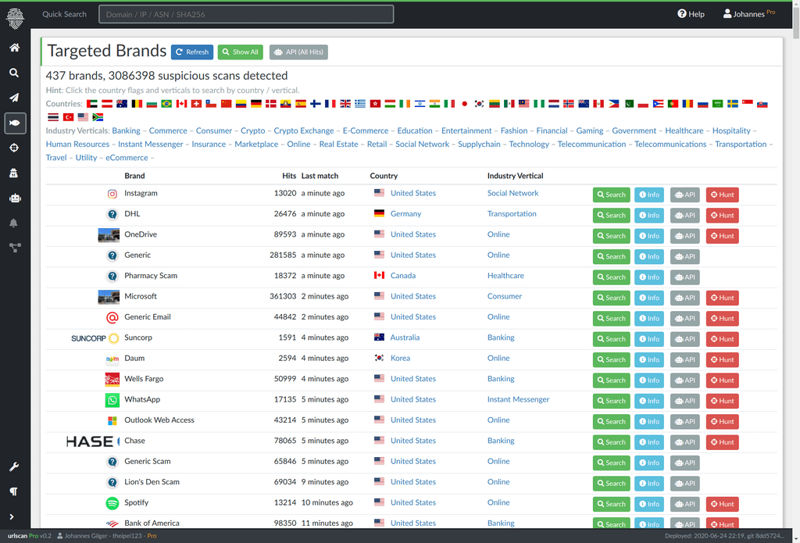This screenshot has height=543, width=800.
Task: Click the API (All Hits) button
Action: point(298,52)
